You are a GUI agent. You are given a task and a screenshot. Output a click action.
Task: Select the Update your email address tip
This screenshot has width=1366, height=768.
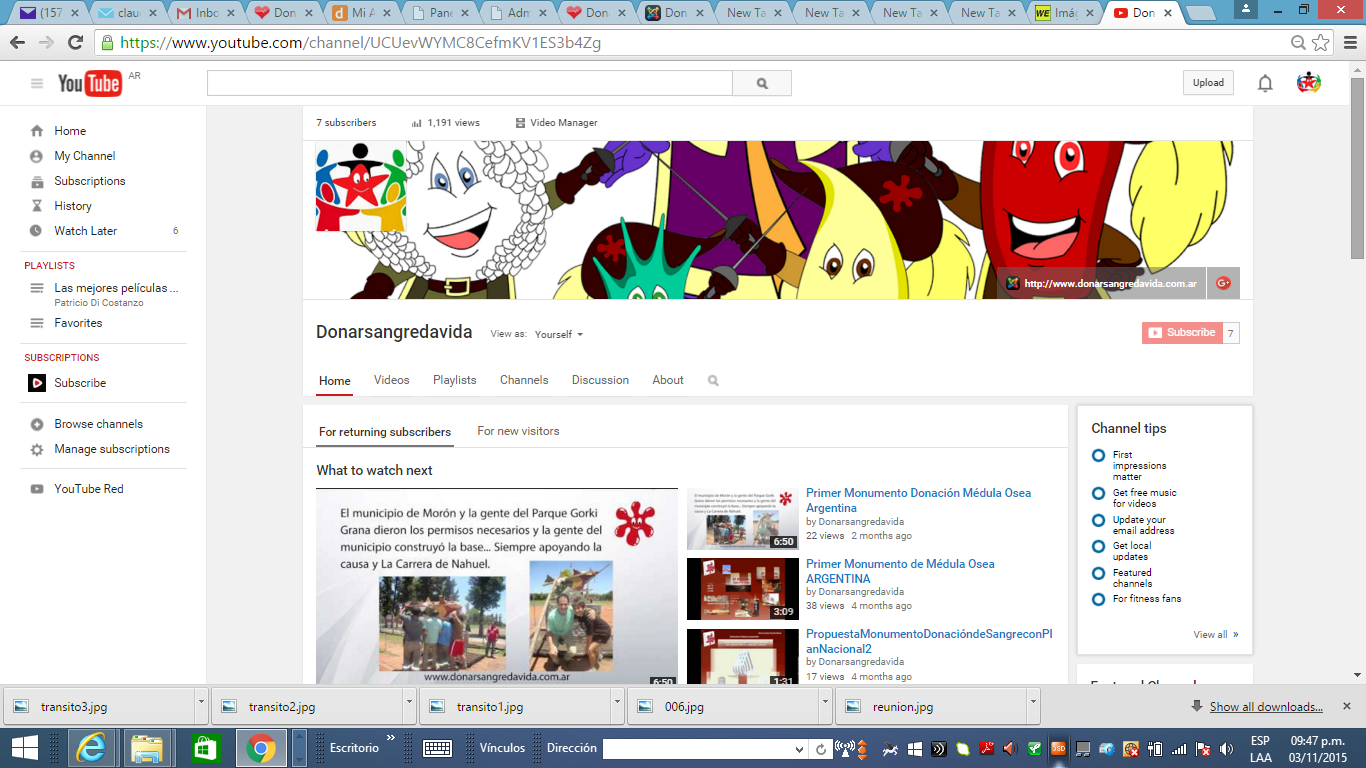1098,521
